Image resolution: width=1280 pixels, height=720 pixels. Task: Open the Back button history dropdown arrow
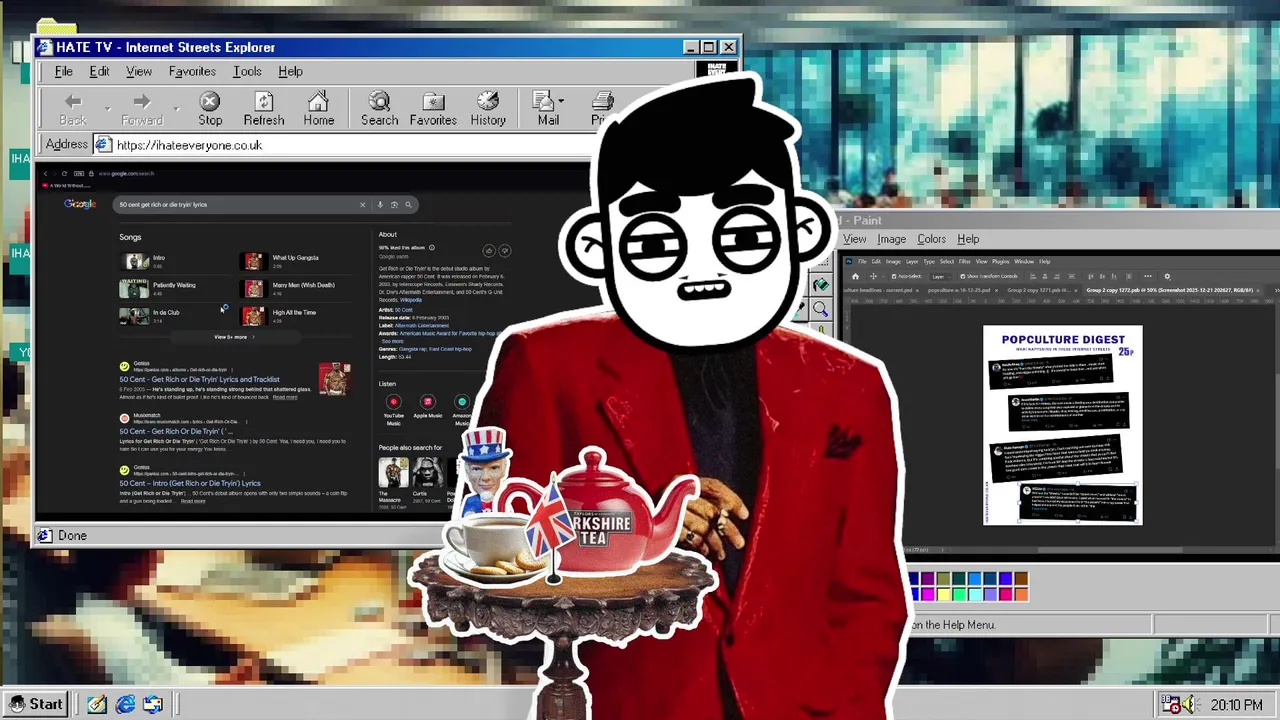coord(107,107)
